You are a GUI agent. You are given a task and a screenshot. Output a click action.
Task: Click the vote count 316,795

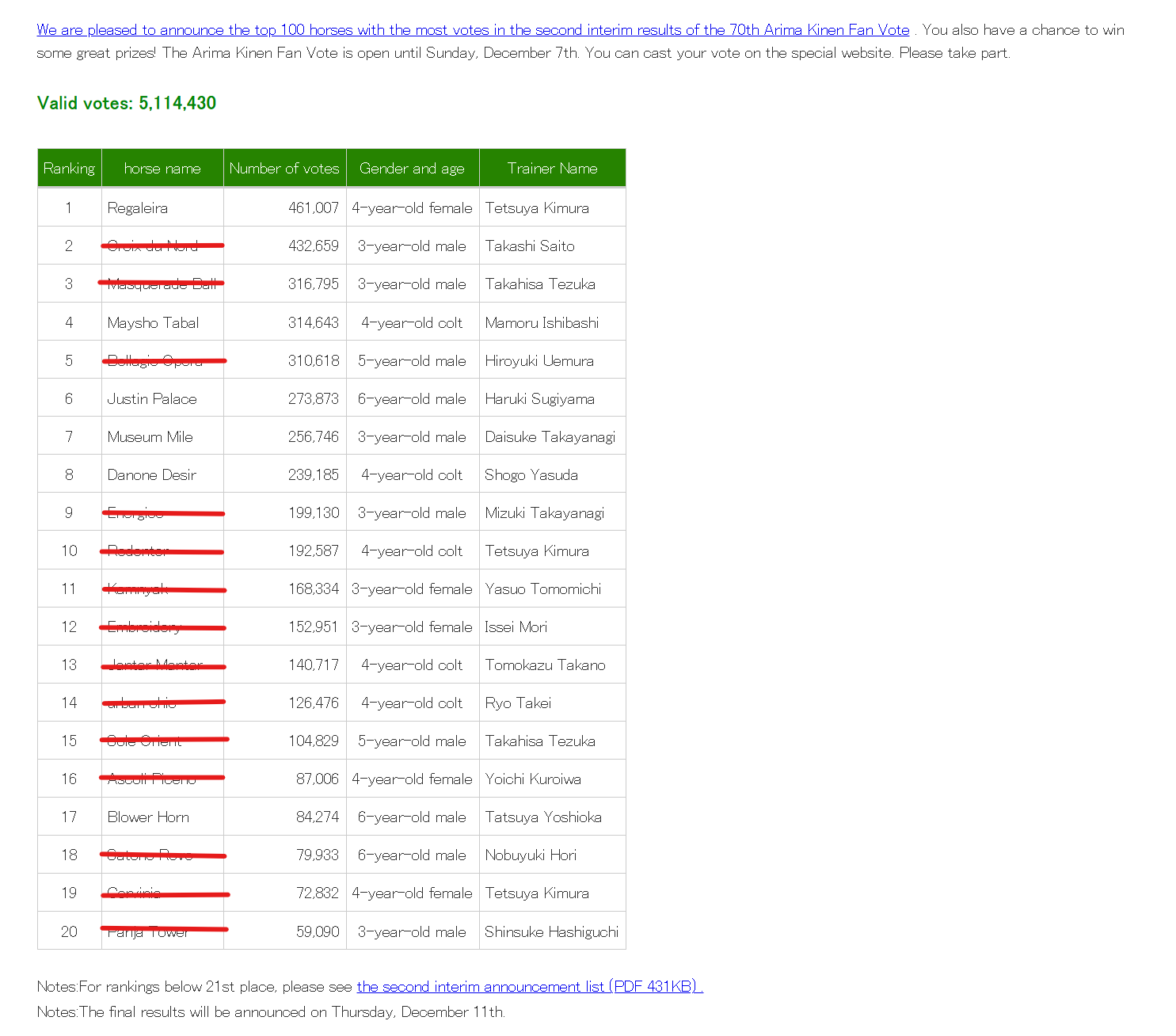(314, 284)
